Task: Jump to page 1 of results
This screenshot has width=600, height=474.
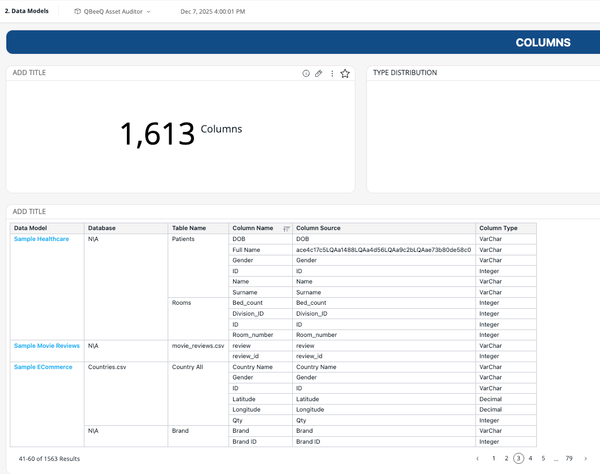Action: (x=493, y=458)
